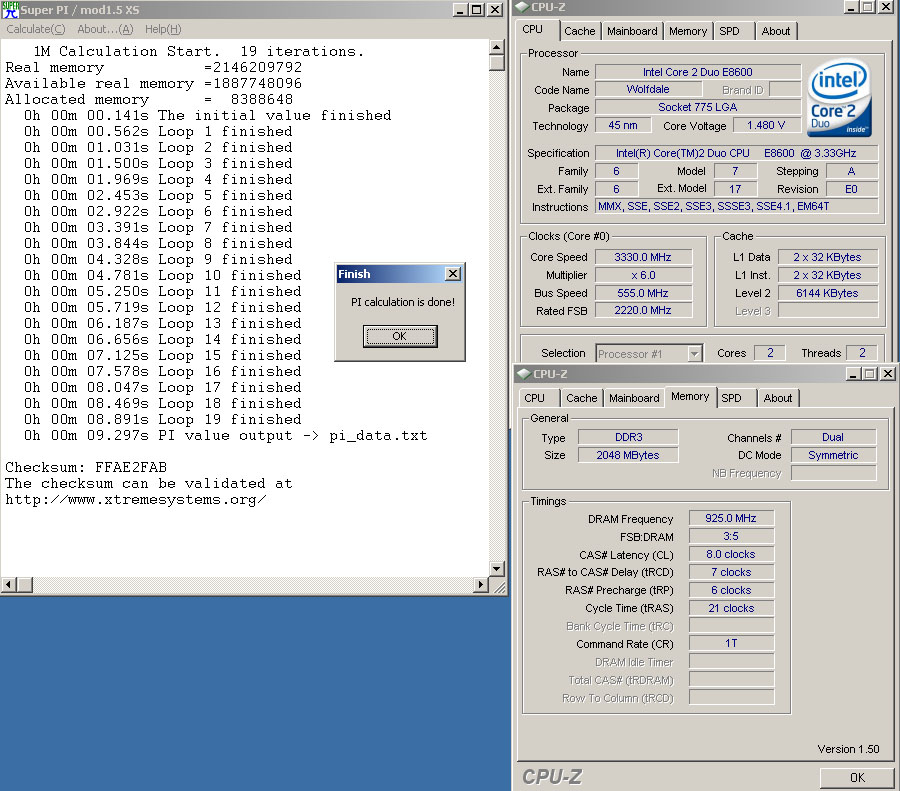Close the Finish dialog with X

pyautogui.click(x=453, y=274)
